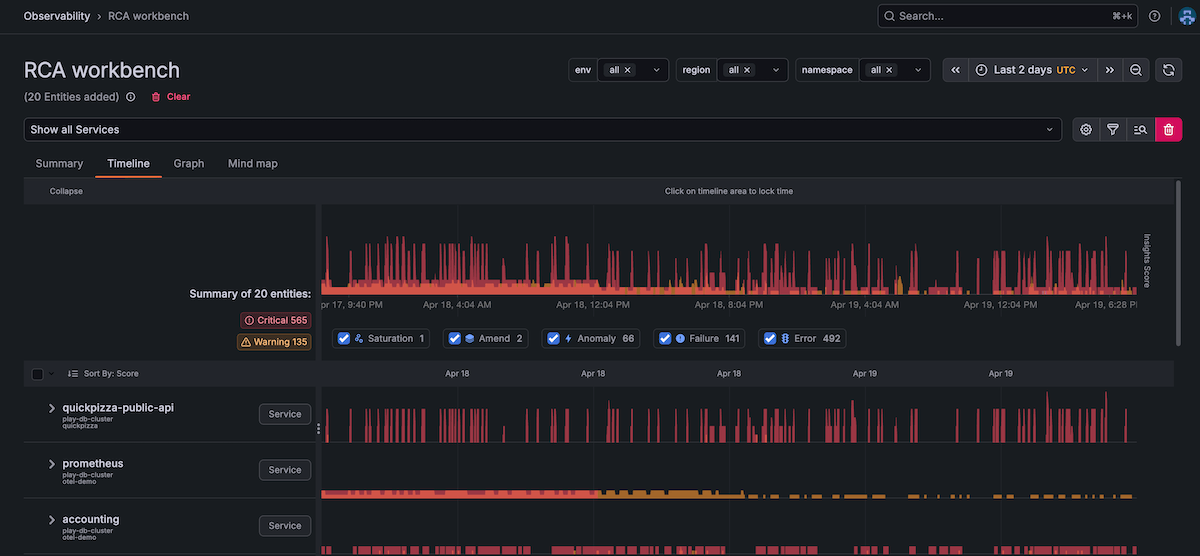The image size is (1200, 556).
Task: Expand the accounting row
Action: (51, 520)
